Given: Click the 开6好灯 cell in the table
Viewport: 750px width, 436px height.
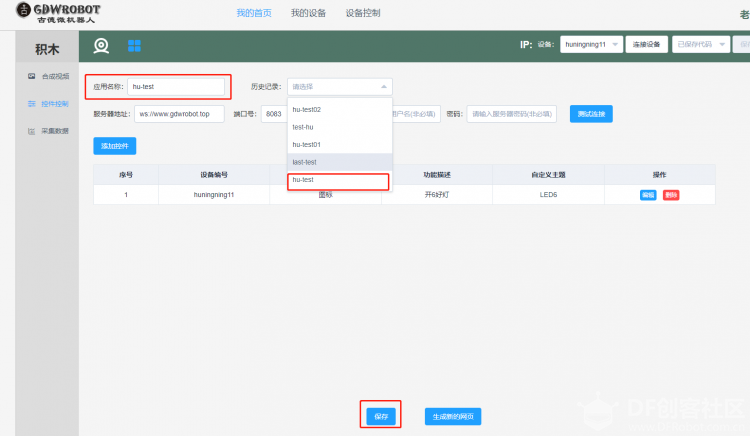Looking at the screenshot, I should [437, 195].
